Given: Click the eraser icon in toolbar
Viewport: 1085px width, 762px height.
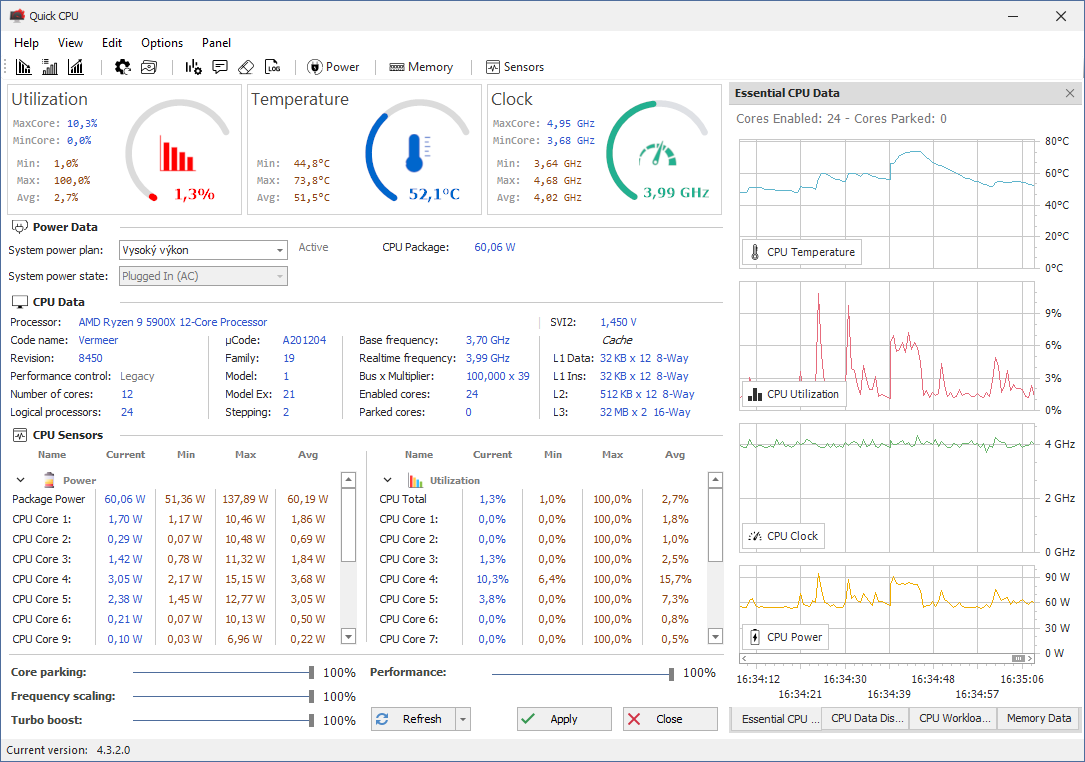Looking at the screenshot, I should coord(246,67).
